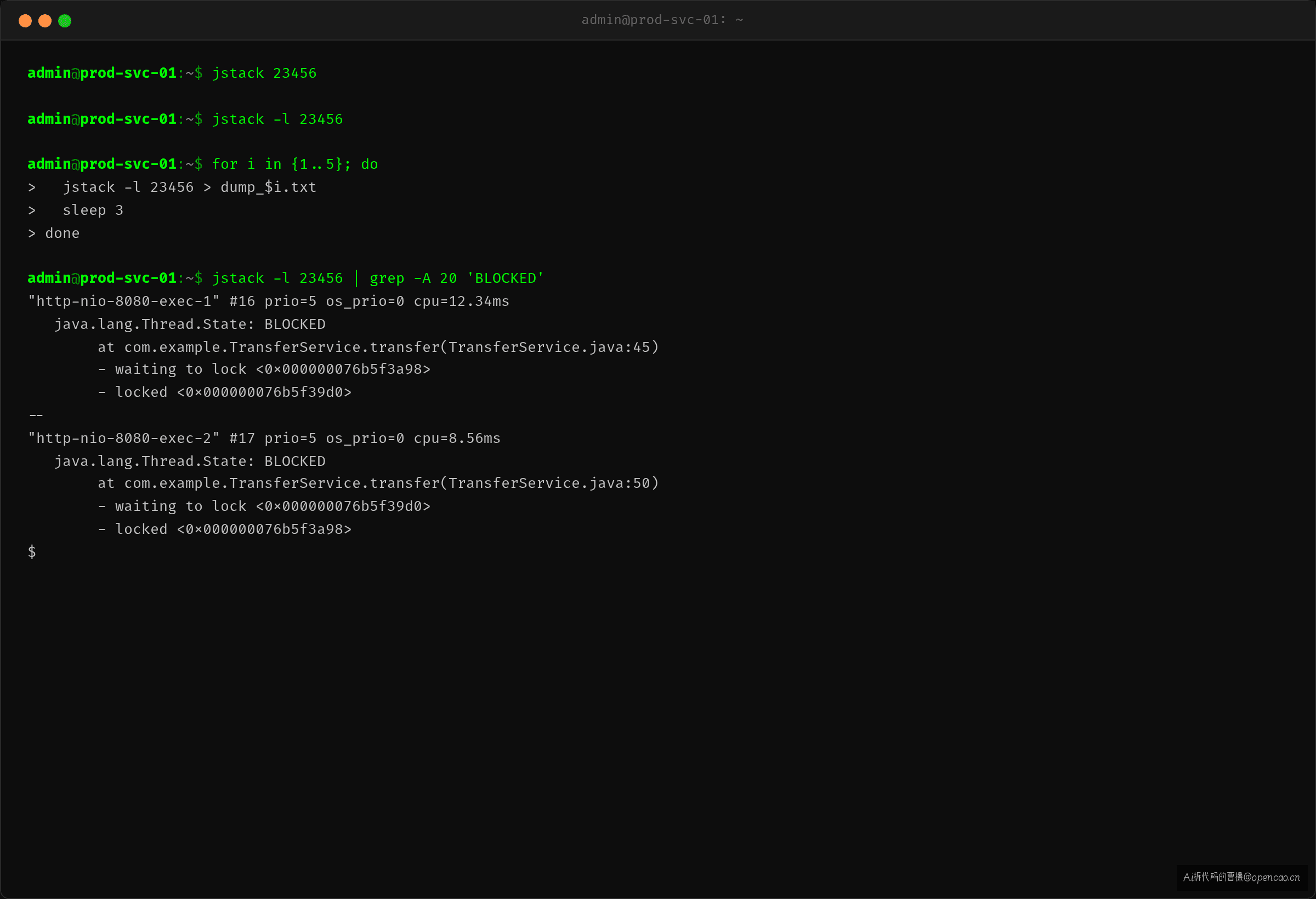Click the green maximize window button
Screen dimensions: 1316x899
coord(65,21)
